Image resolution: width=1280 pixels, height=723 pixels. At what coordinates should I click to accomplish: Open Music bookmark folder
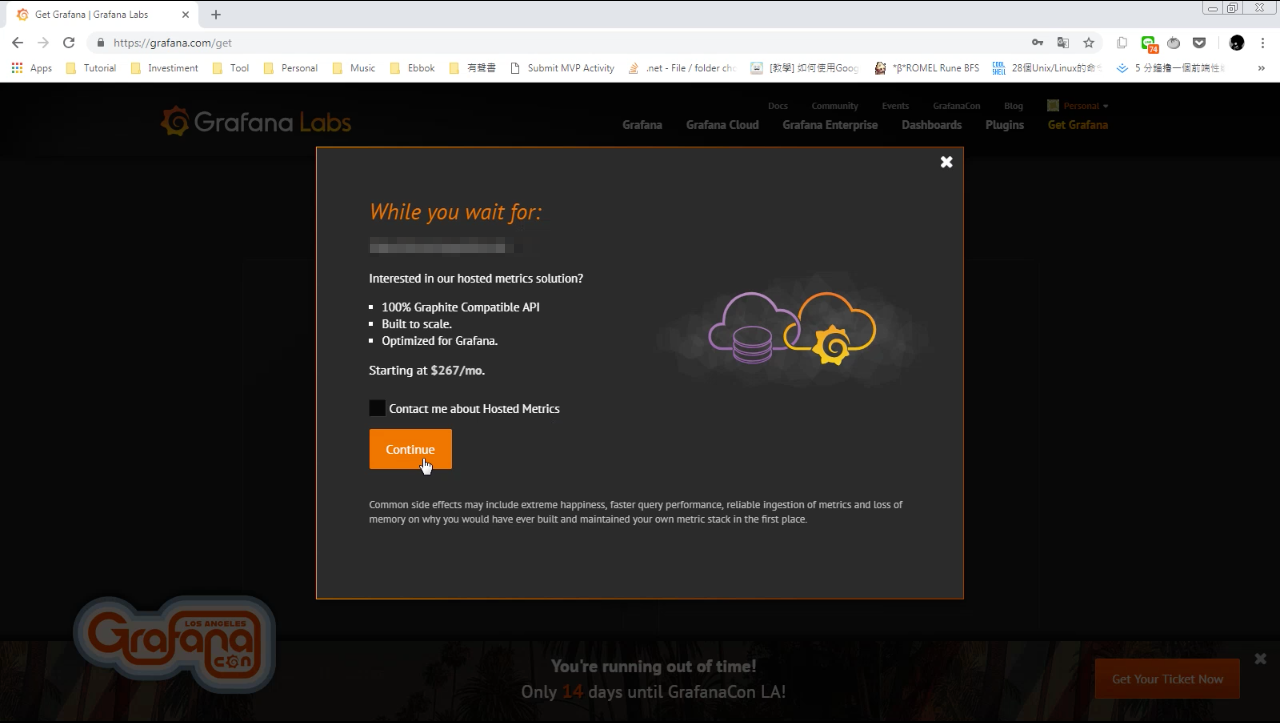[353, 68]
